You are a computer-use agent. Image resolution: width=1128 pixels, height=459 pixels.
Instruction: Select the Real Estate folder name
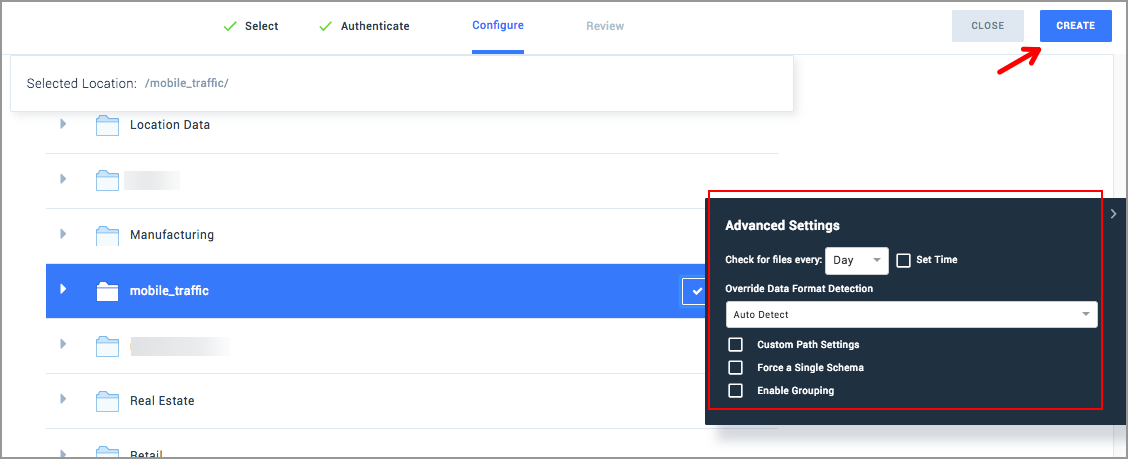[x=162, y=401]
